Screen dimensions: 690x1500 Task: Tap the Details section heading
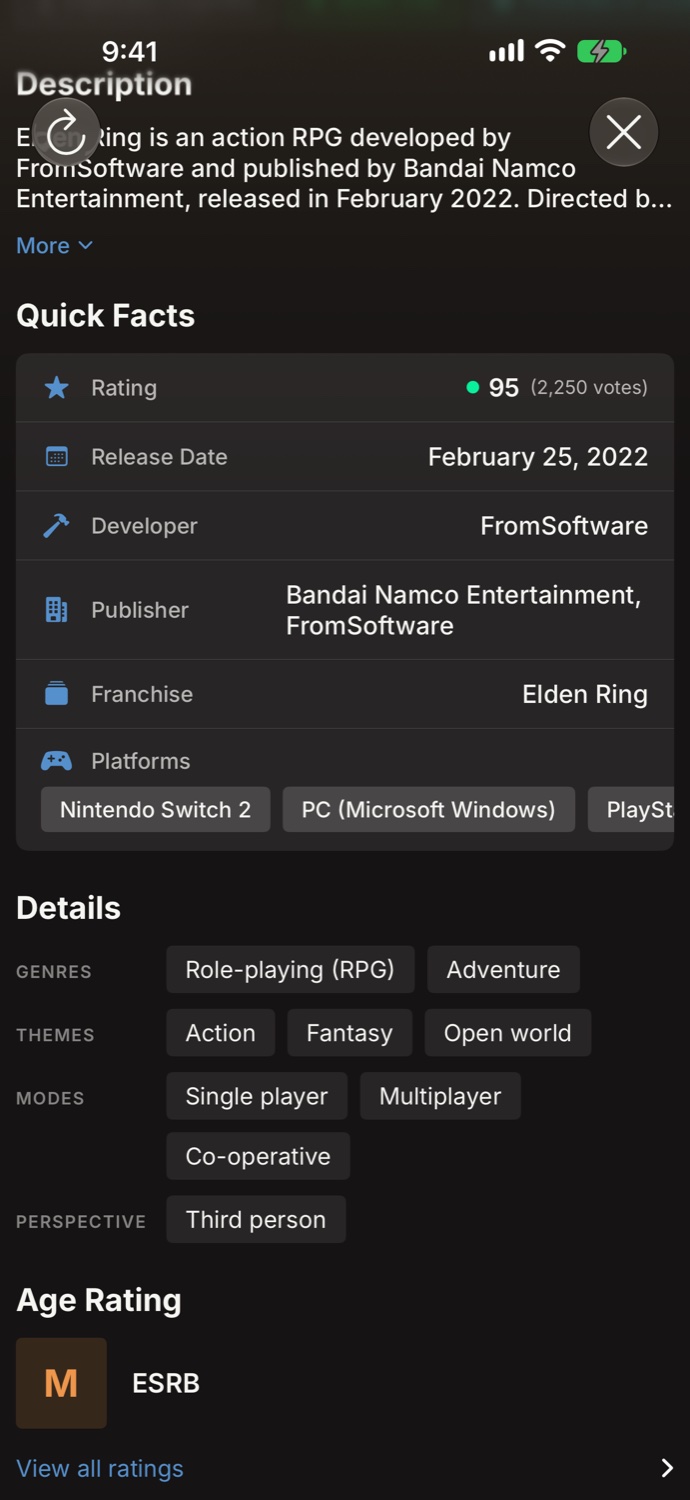click(68, 908)
